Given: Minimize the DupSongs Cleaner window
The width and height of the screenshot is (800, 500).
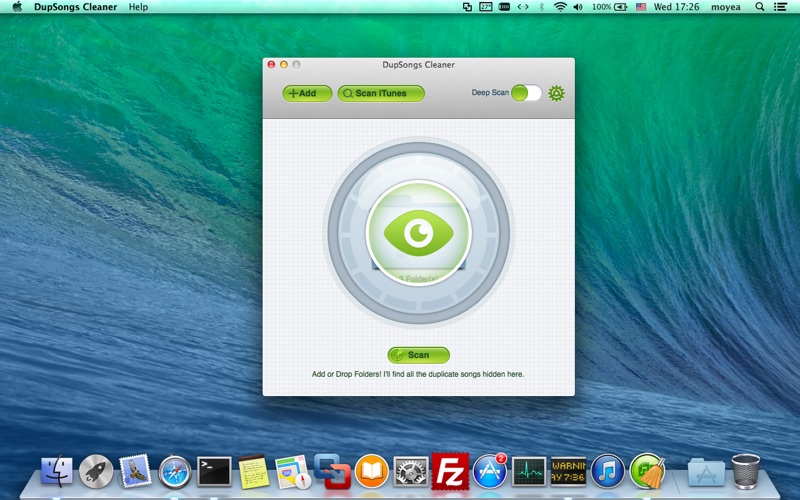Looking at the screenshot, I should coord(284,64).
